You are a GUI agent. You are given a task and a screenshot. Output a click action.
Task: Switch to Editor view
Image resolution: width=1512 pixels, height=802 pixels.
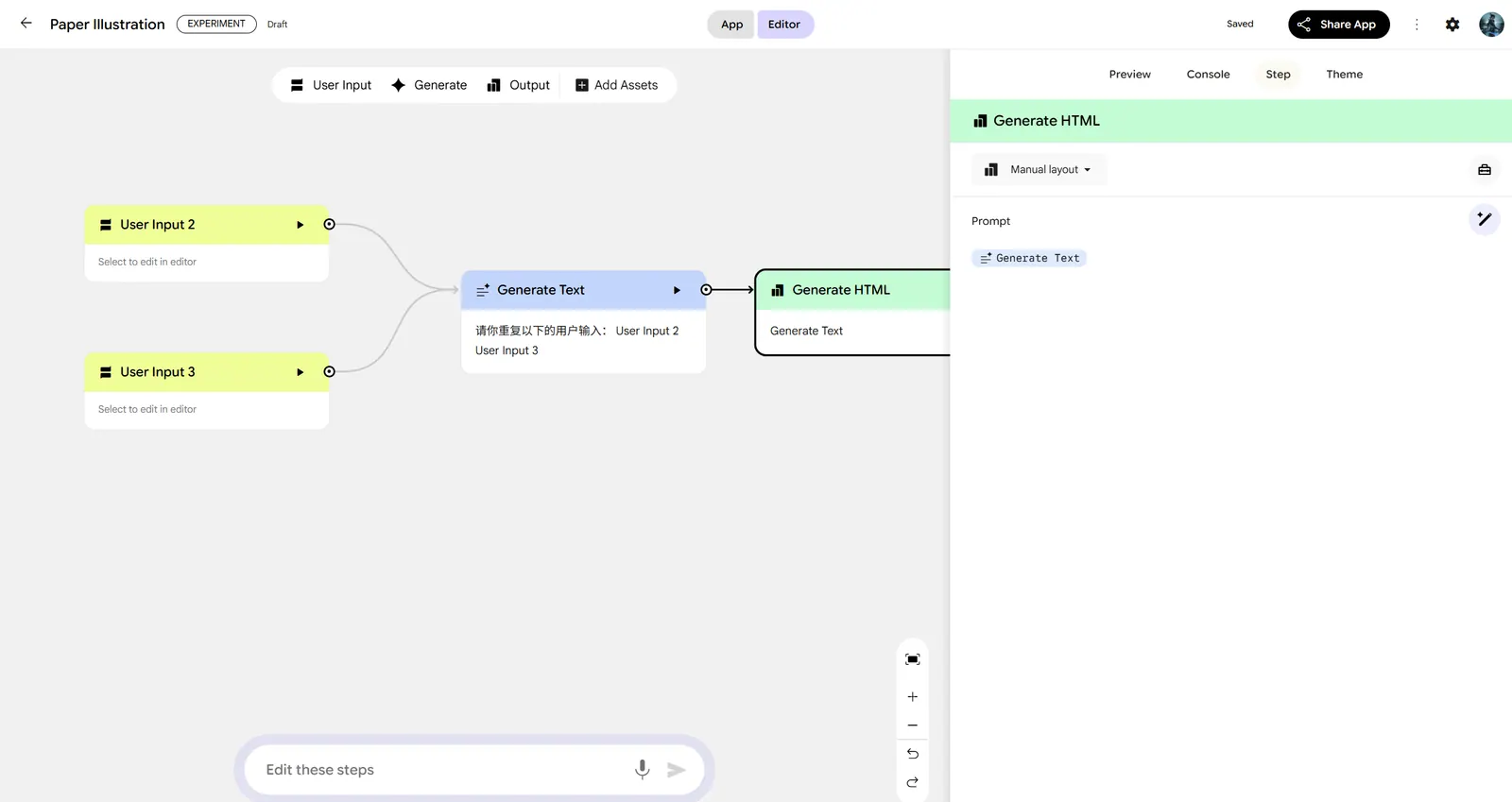(784, 25)
